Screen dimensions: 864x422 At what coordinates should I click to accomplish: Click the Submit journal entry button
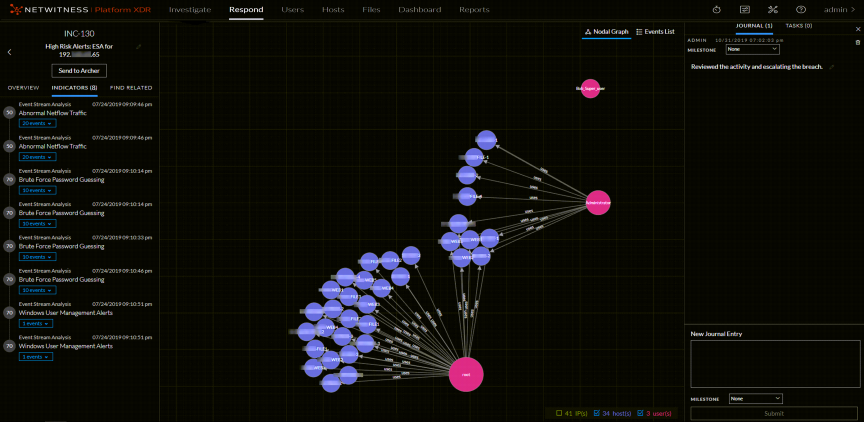pyautogui.click(x=774, y=413)
